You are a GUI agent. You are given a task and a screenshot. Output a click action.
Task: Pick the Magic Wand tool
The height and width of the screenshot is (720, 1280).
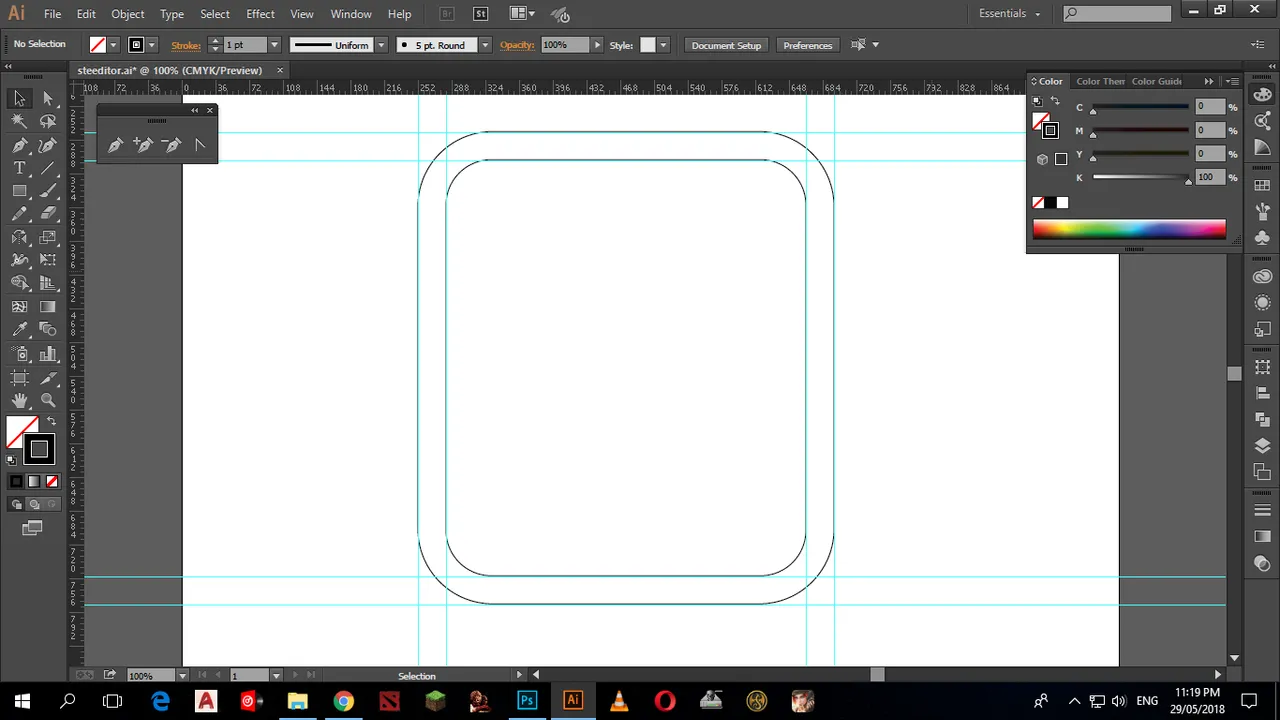(19, 121)
